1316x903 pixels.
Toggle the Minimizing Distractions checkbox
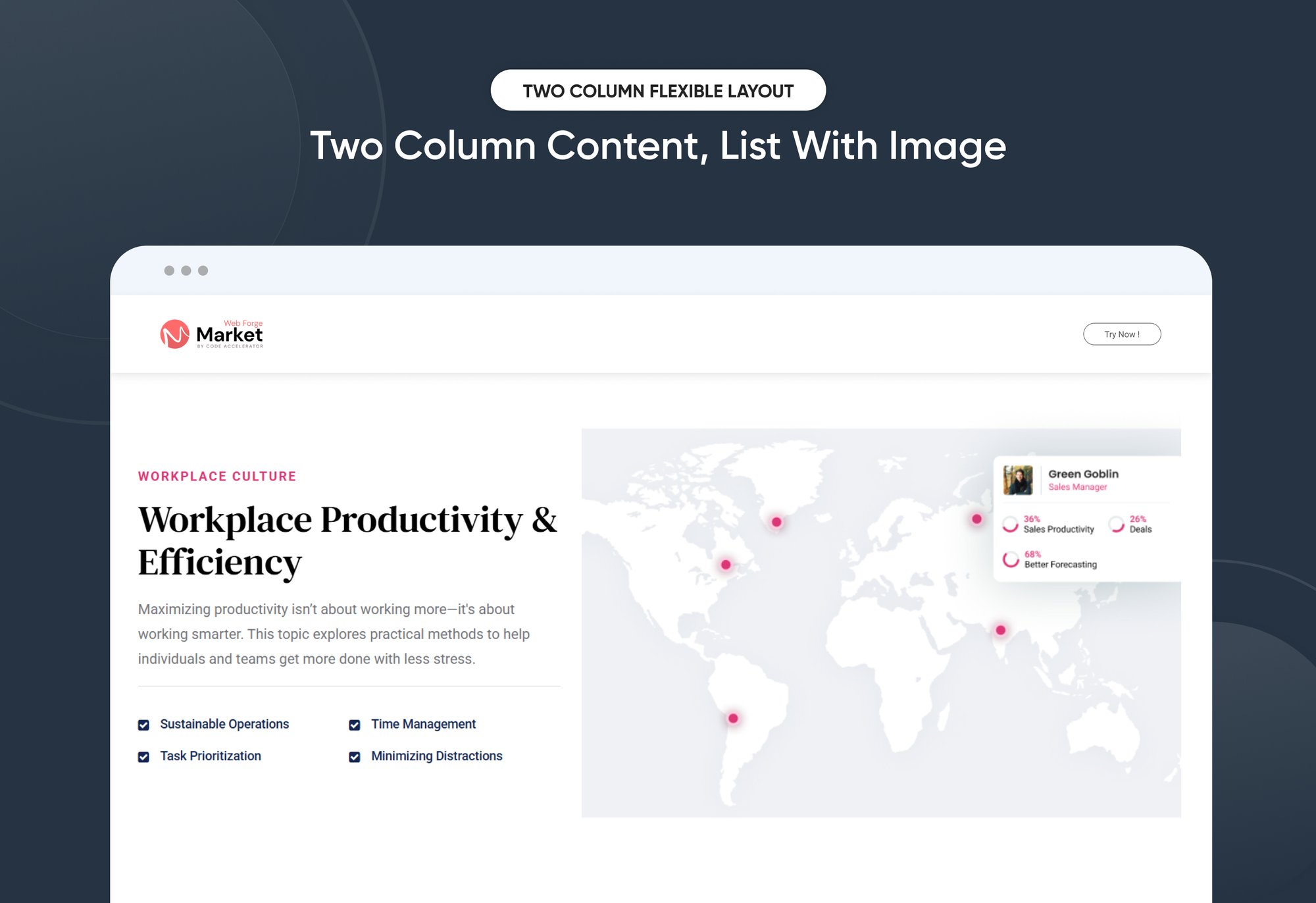(355, 757)
